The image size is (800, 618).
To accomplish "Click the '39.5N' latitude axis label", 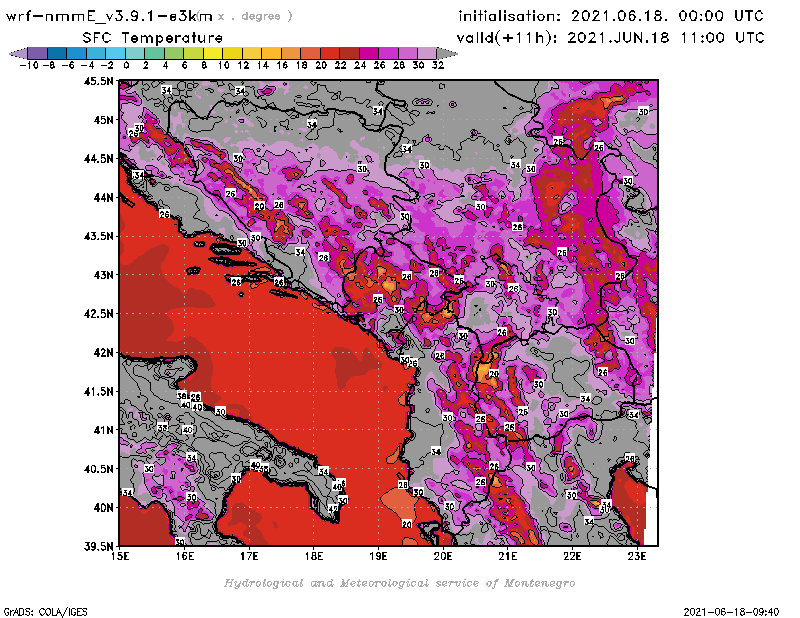I will click(98, 547).
